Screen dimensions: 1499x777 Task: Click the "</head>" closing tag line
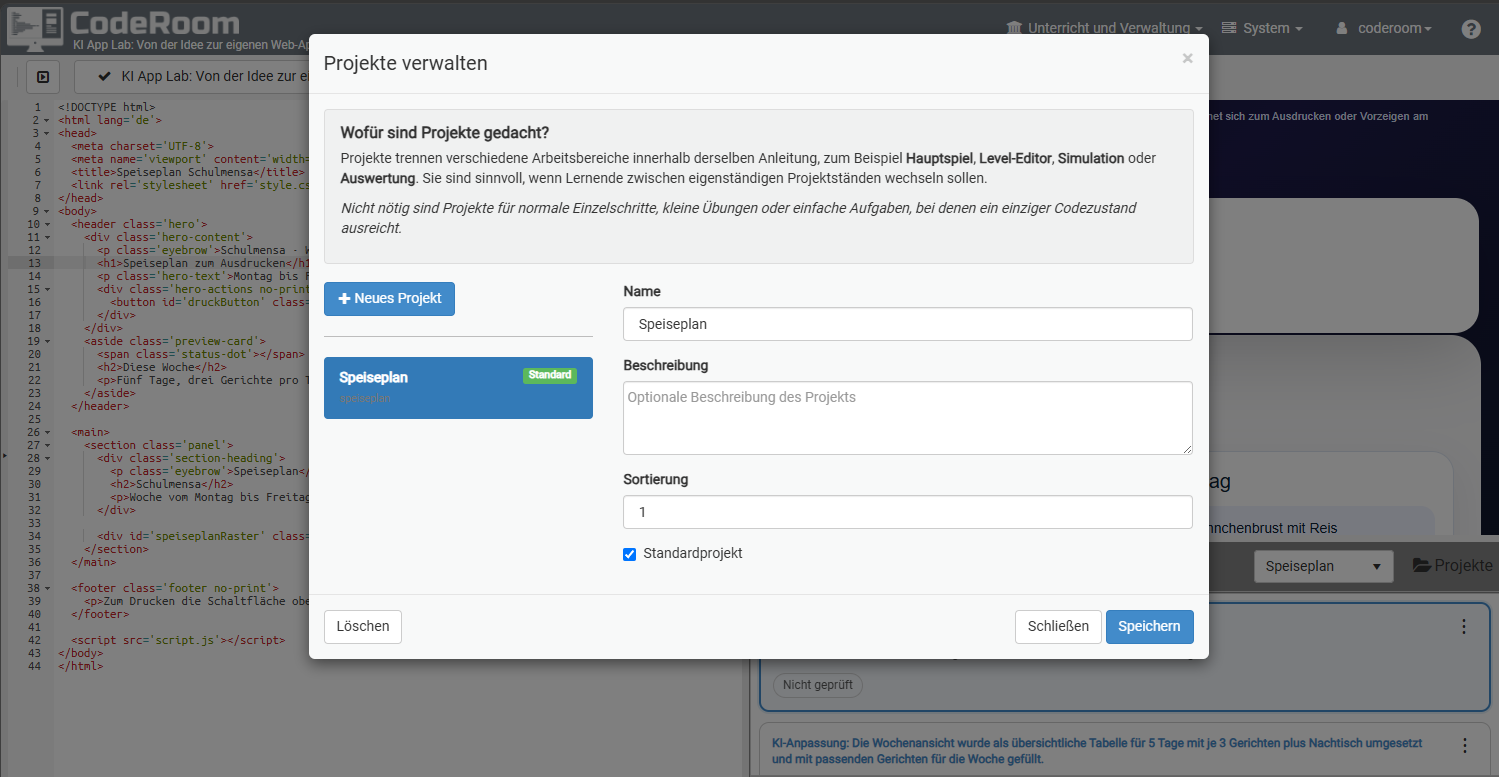pos(79,198)
